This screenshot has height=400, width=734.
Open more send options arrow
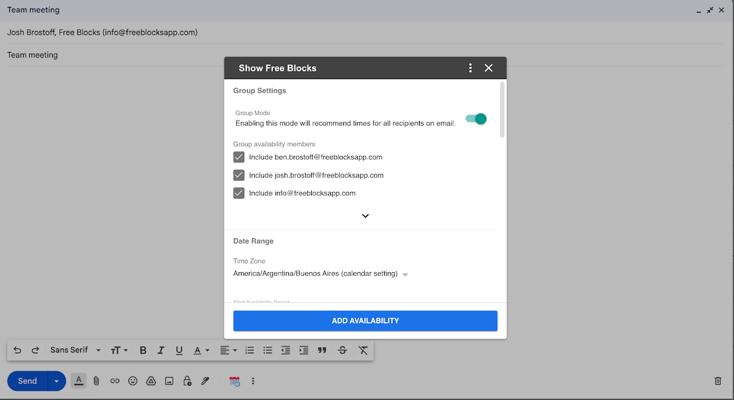[57, 381]
